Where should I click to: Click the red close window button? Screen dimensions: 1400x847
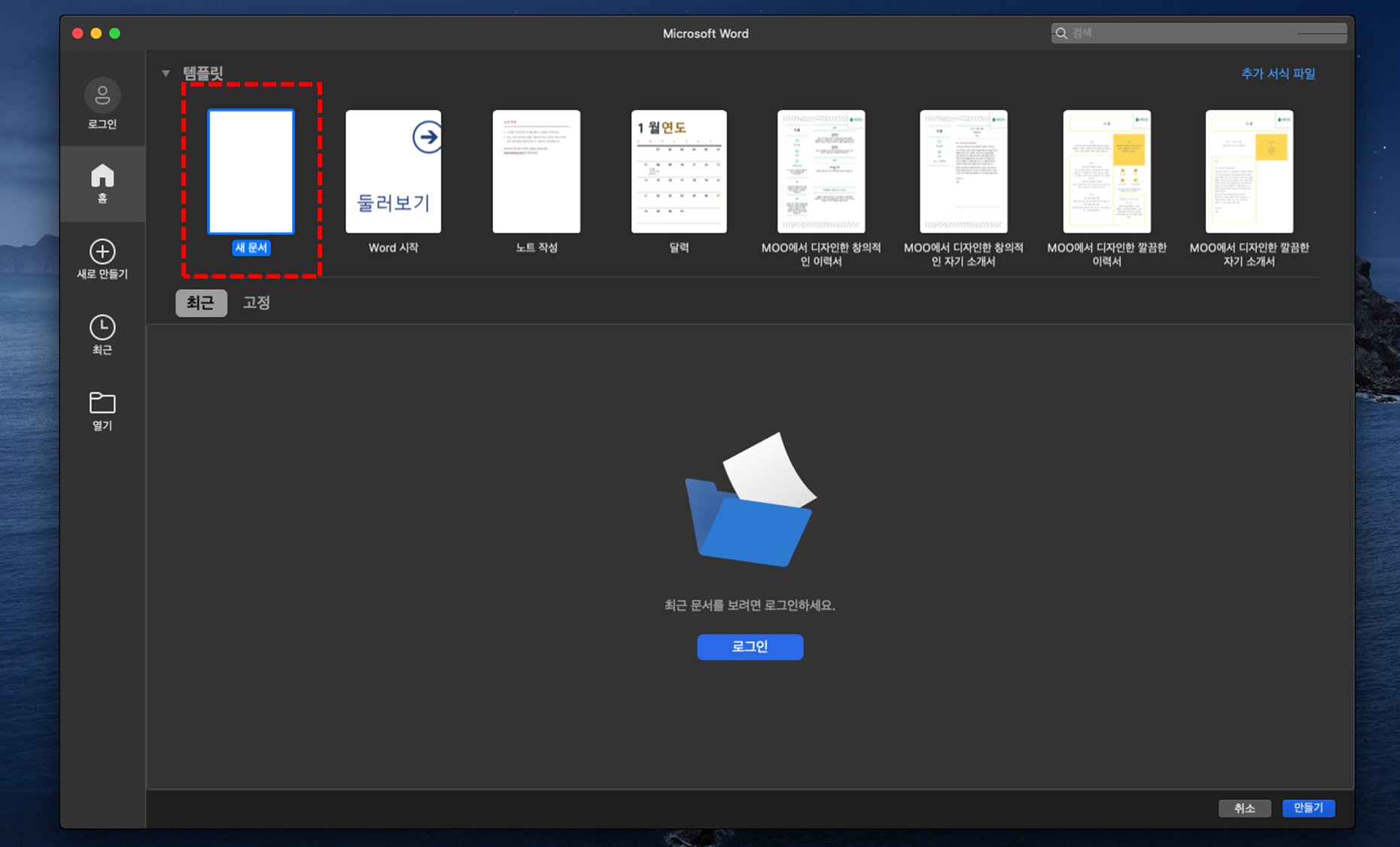[x=78, y=33]
